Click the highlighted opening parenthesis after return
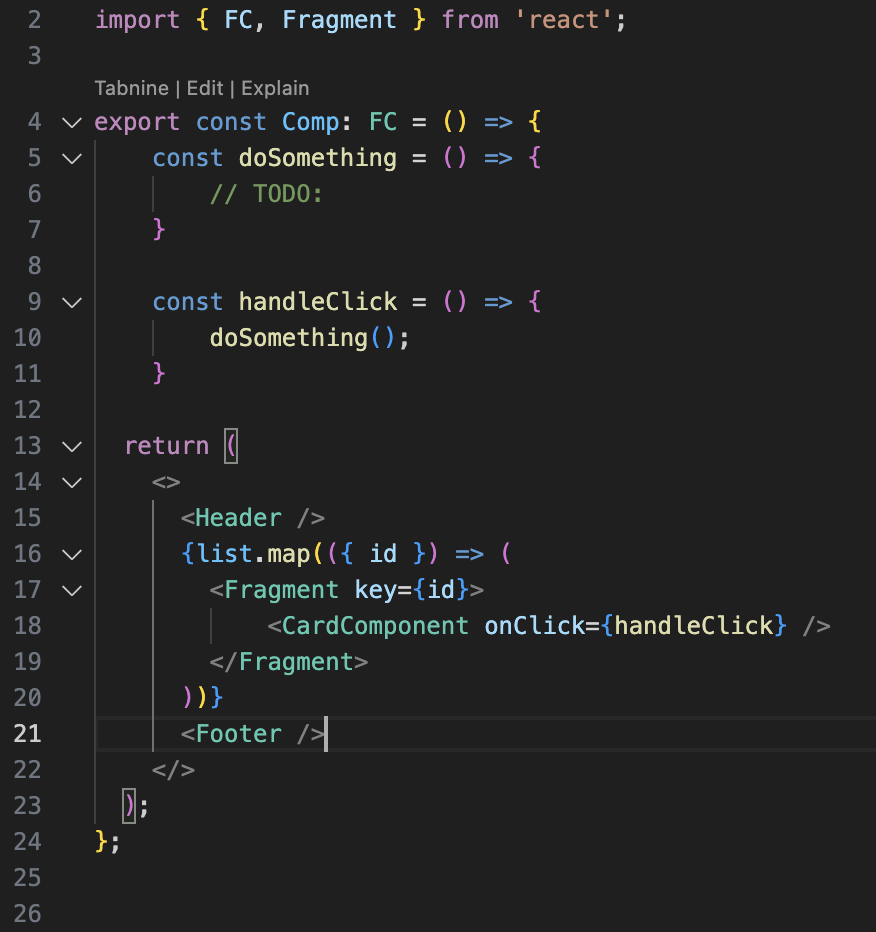 click(231, 446)
